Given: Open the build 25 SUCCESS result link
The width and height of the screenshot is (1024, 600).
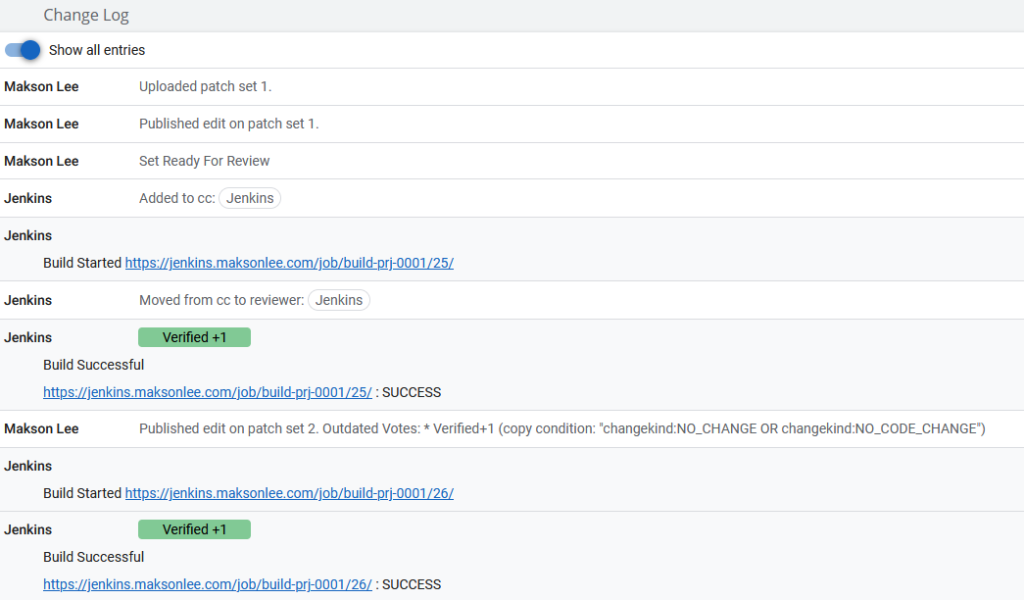Looking at the screenshot, I should (208, 392).
